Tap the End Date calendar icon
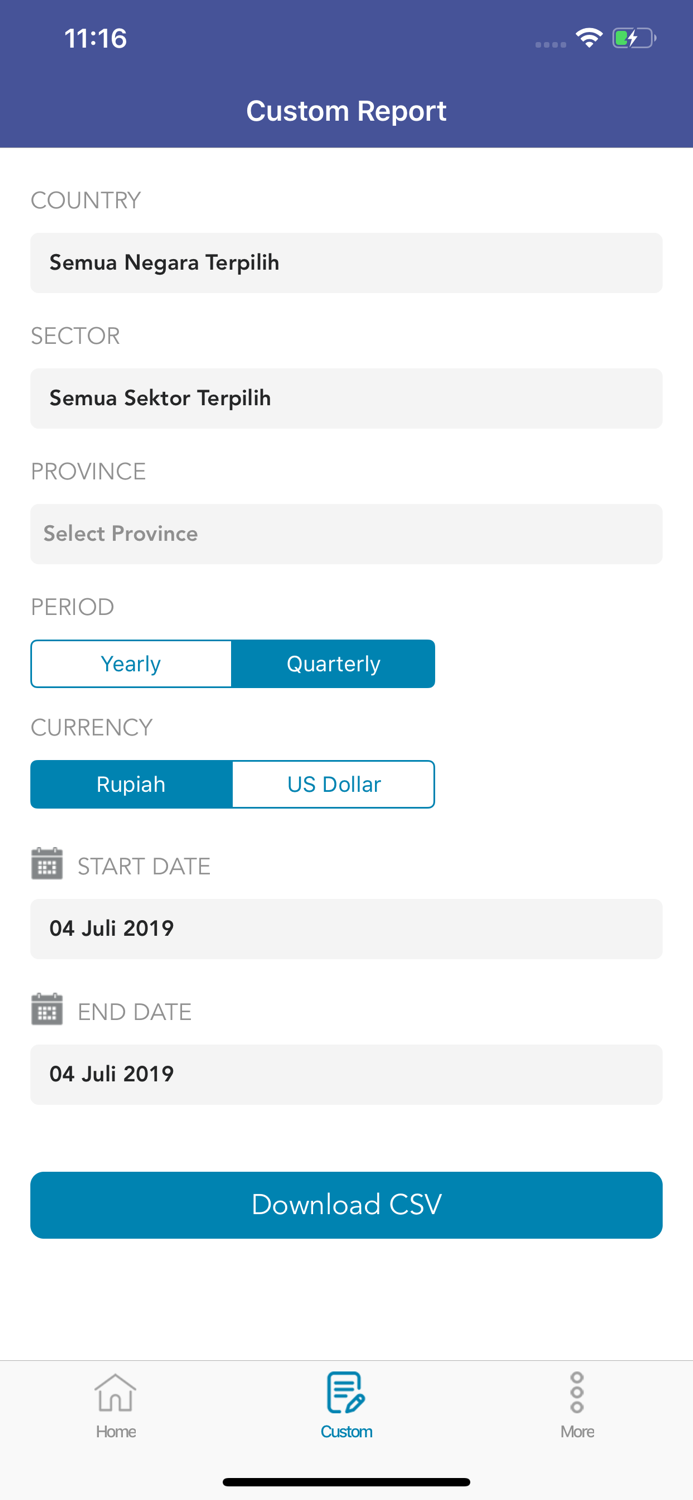Image resolution: width=693 pixels, height=1500 pixels. coord(47,1010)
